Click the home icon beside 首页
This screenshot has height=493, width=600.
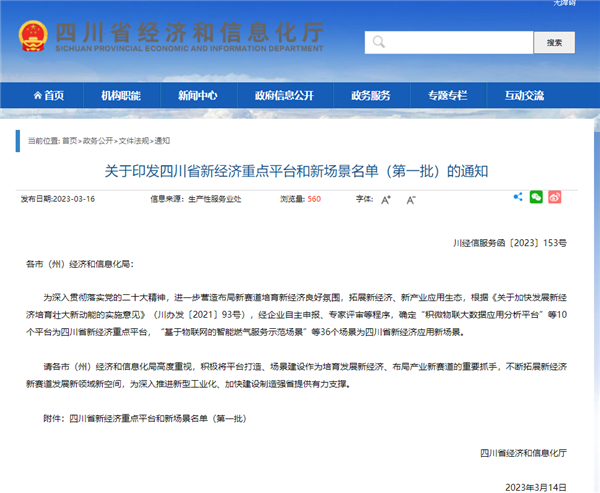coord(33,95)
